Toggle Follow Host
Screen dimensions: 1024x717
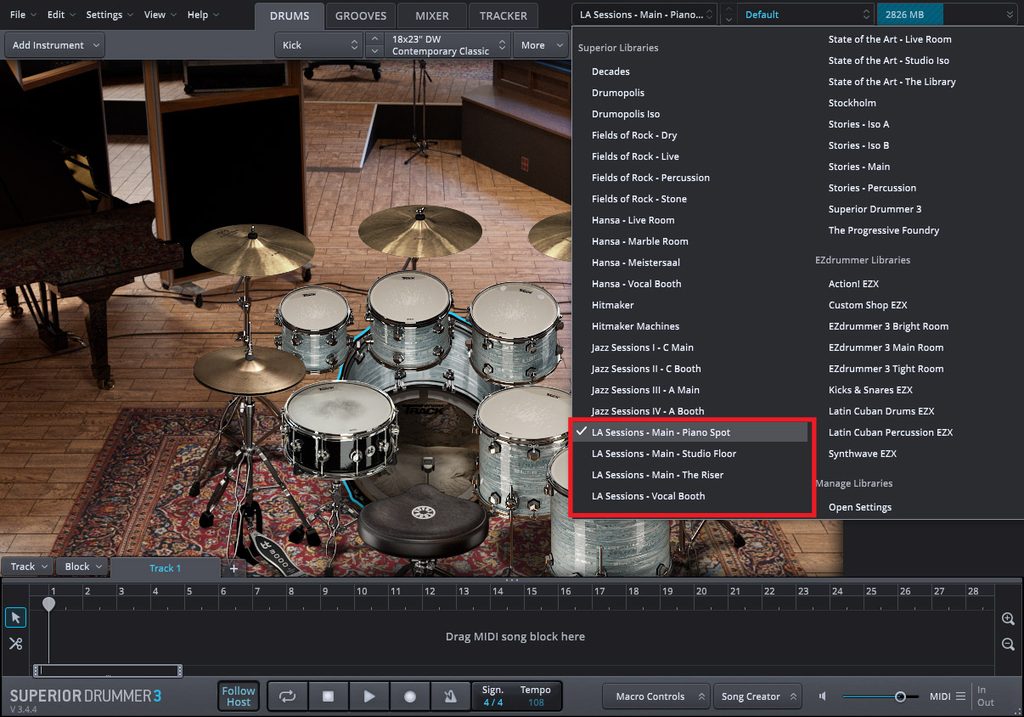(x=238, y=696)
